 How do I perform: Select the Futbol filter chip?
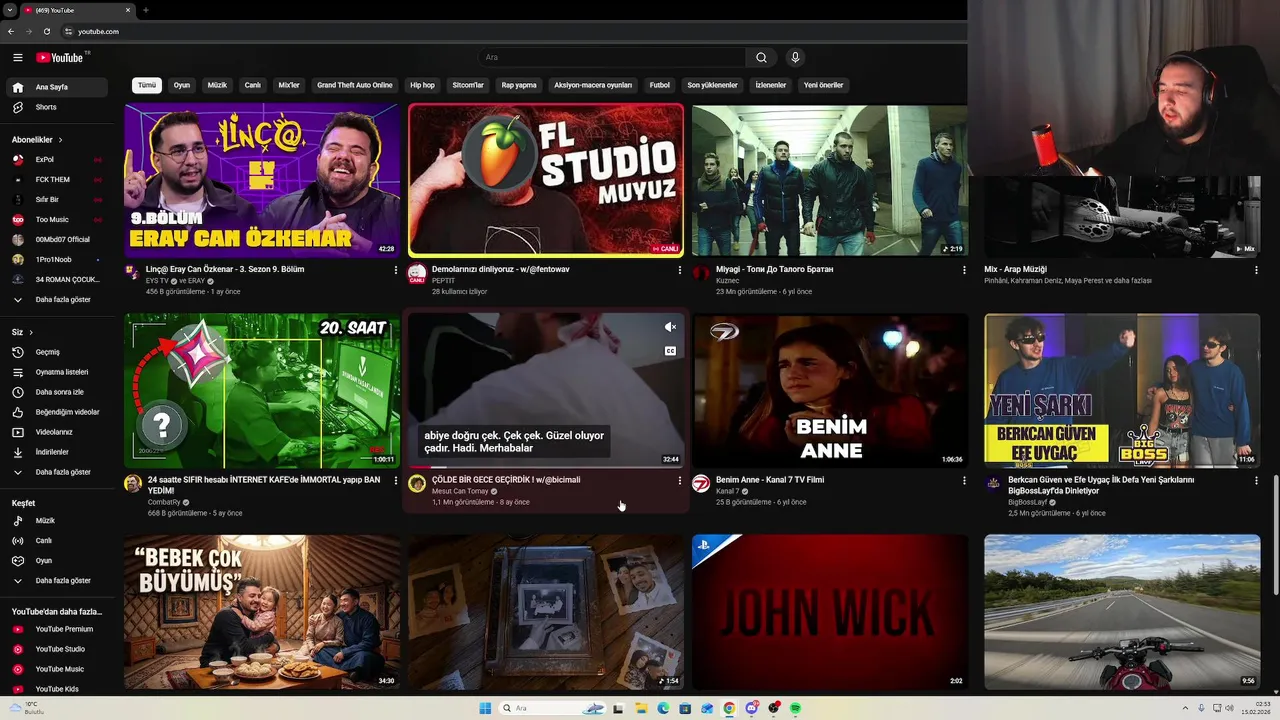[660, 85]
